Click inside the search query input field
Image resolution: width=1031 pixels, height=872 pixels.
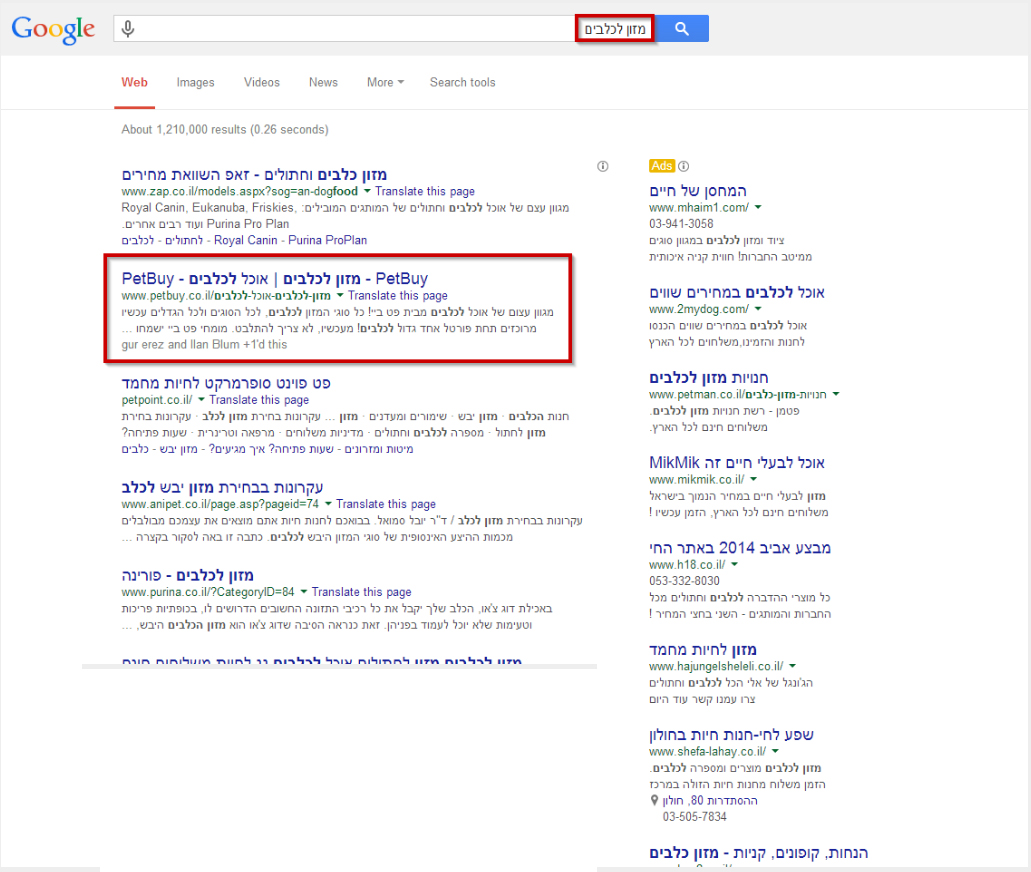(x=350, y=29)
